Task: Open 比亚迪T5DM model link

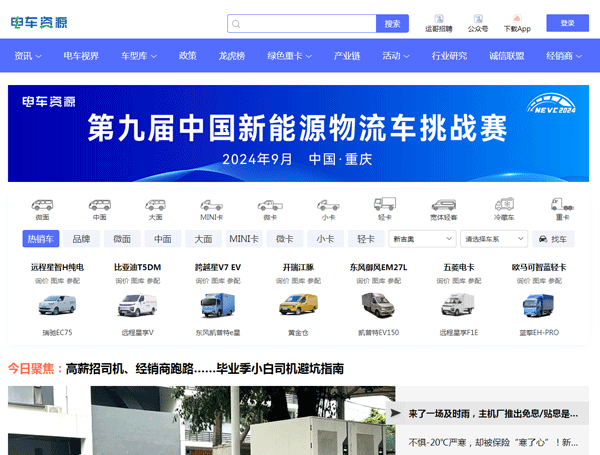Action: click(x=137, y=267)
